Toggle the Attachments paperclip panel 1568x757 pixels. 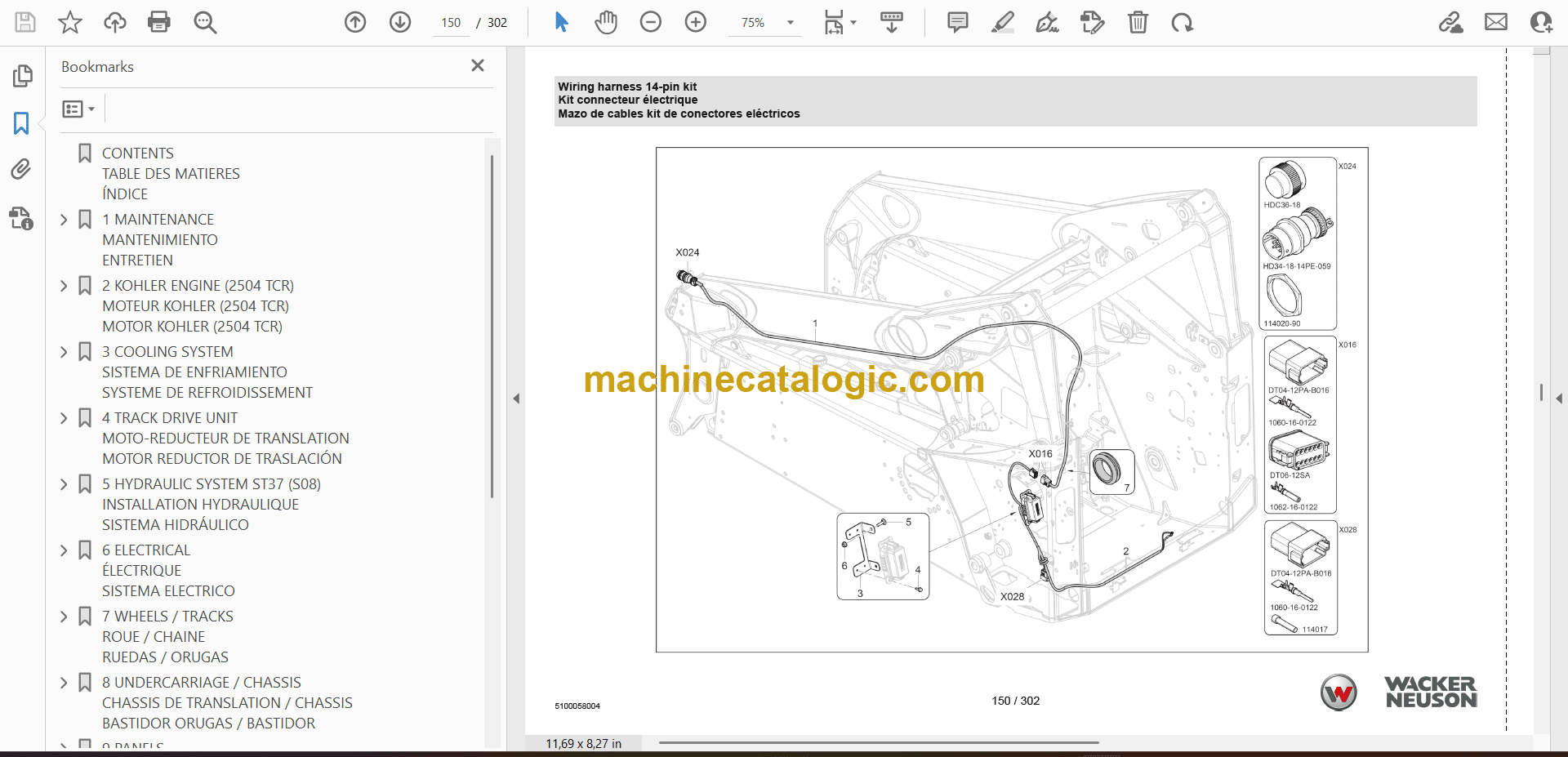tap(22, 170)
